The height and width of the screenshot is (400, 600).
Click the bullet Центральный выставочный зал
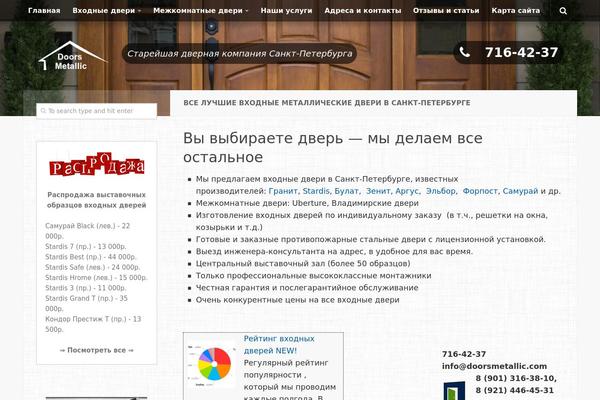[x=303, y=263]
